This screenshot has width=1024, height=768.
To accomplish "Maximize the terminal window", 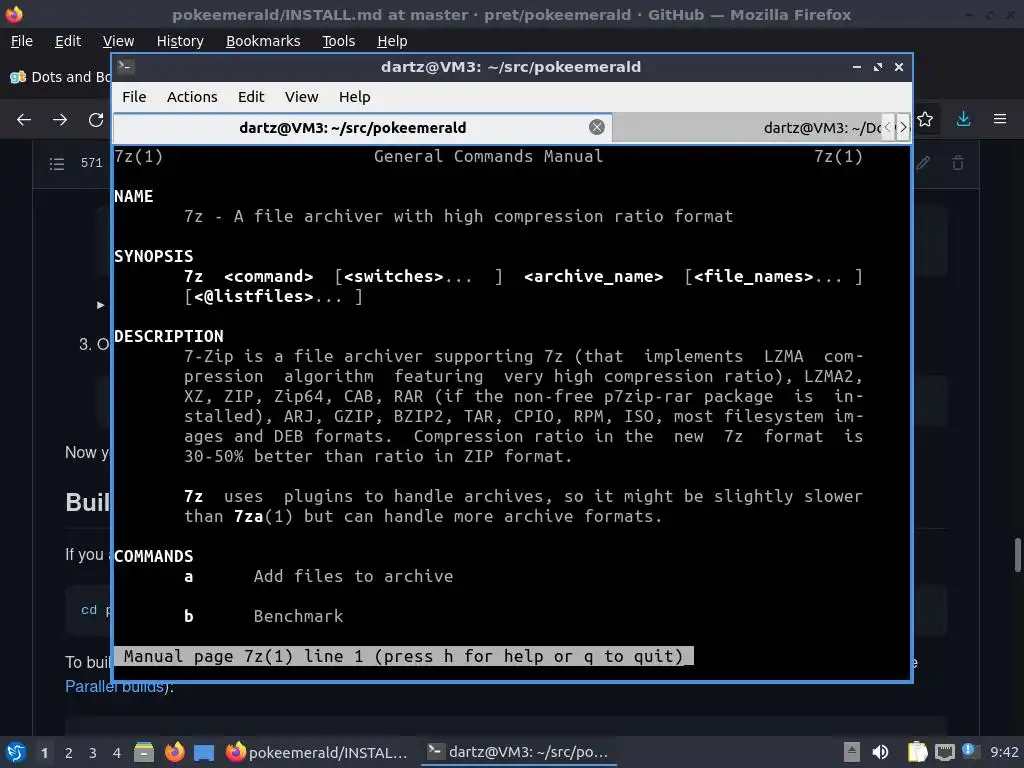I will 878,67.
